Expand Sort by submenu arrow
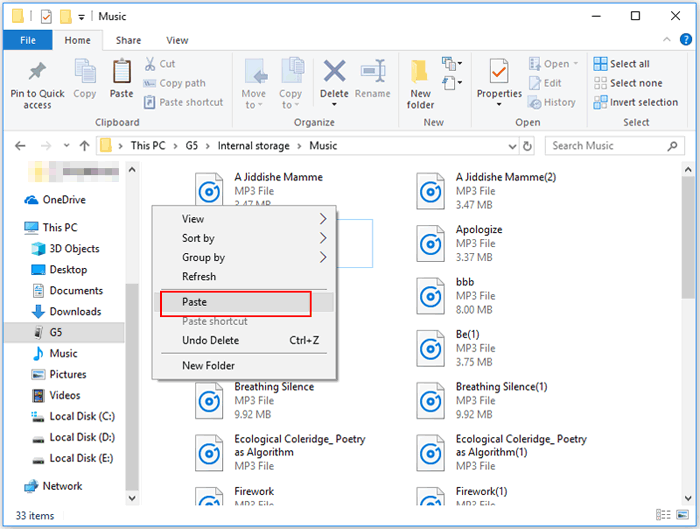 pos(323,238)
